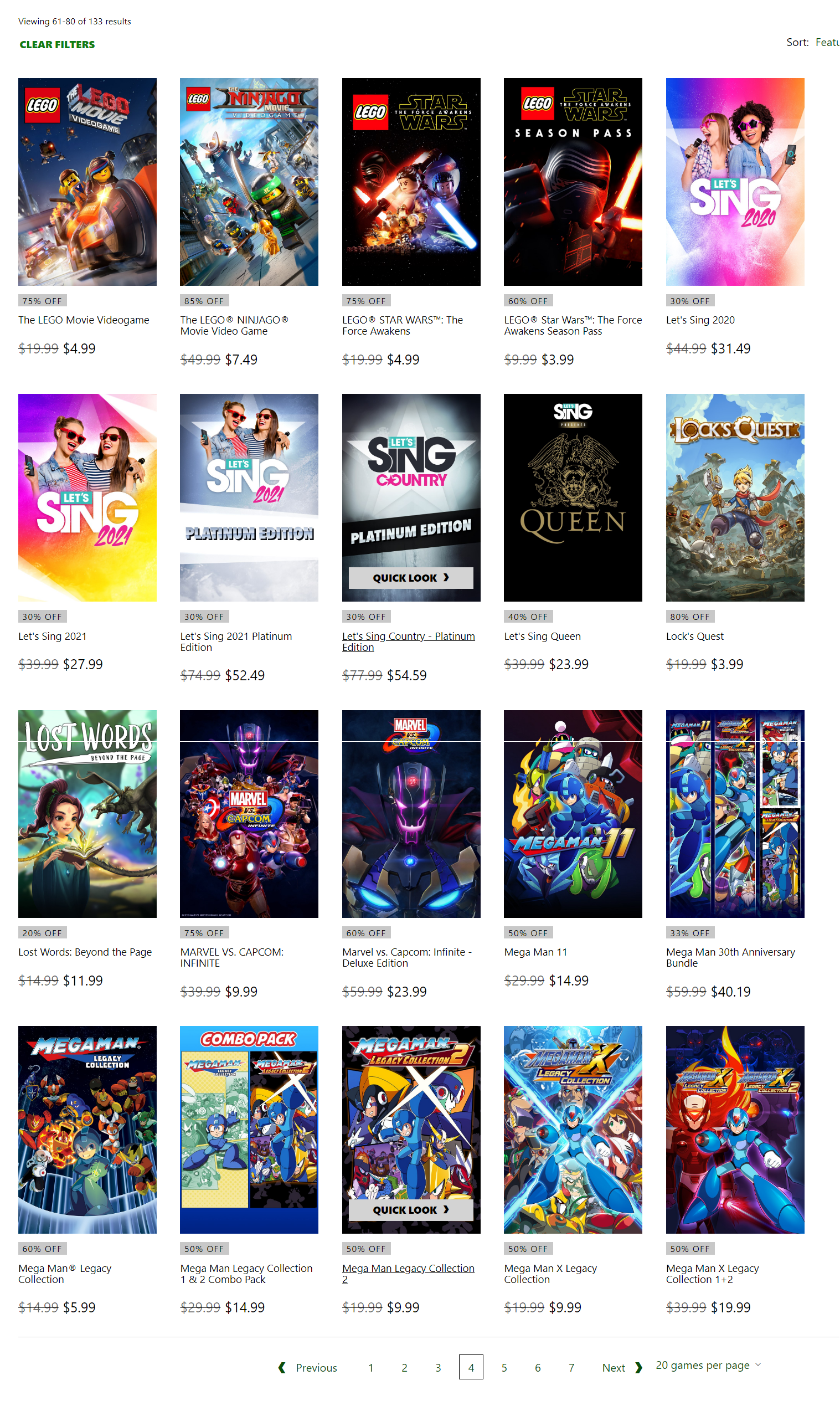Open Quick Look on Let's Sing Country
Image resolution: width=840 pixels, height=1401 pixels.
(x=411, y=578)
